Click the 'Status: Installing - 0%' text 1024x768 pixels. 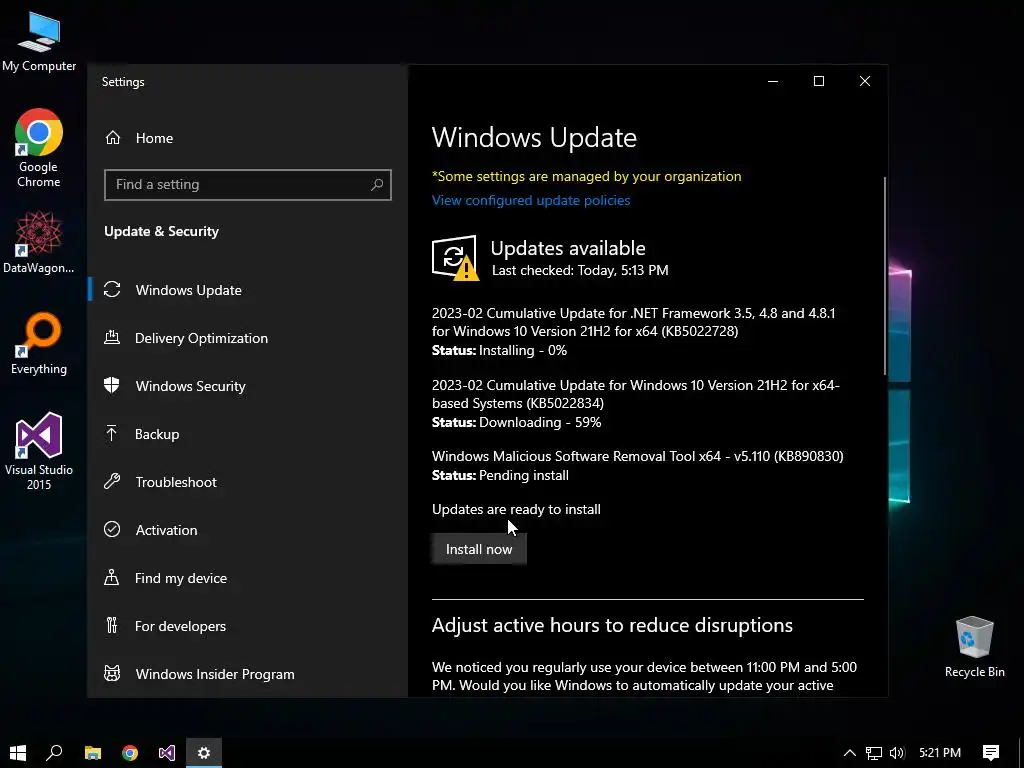pos(499,351)
